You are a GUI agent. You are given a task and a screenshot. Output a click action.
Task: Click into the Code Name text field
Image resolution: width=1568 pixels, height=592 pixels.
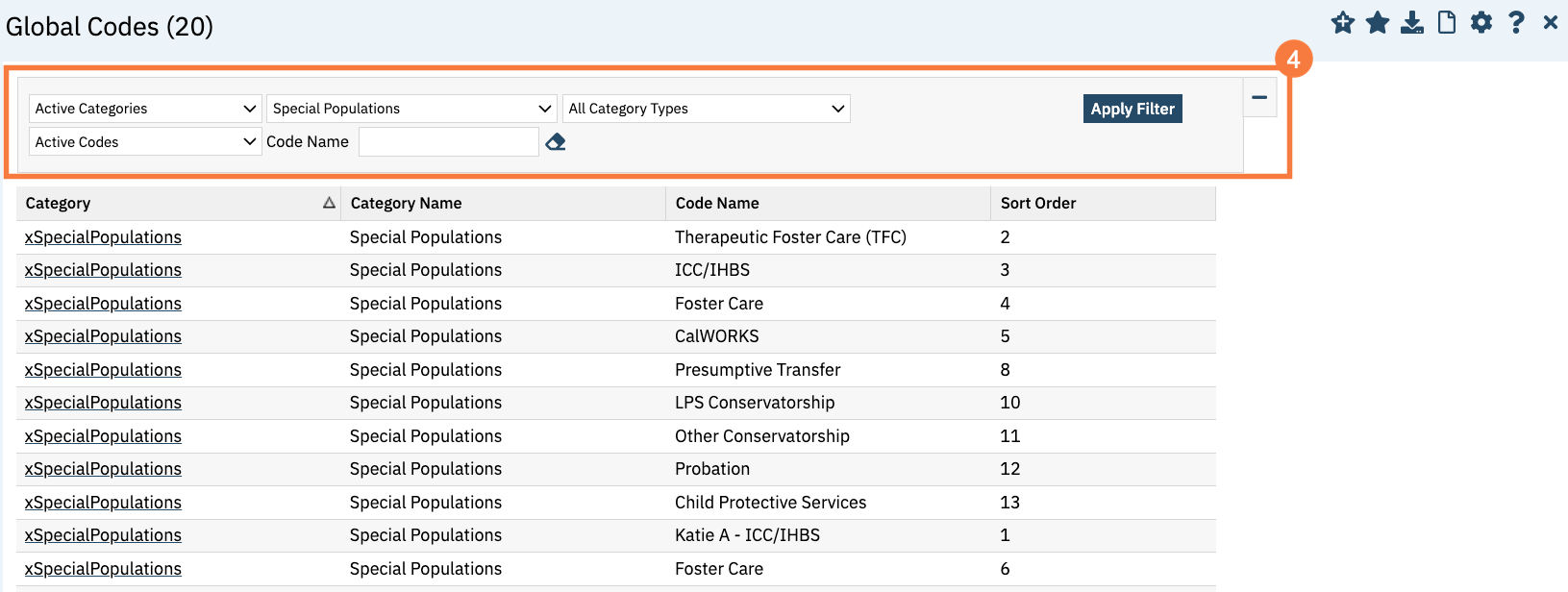[x=448, y=142]
